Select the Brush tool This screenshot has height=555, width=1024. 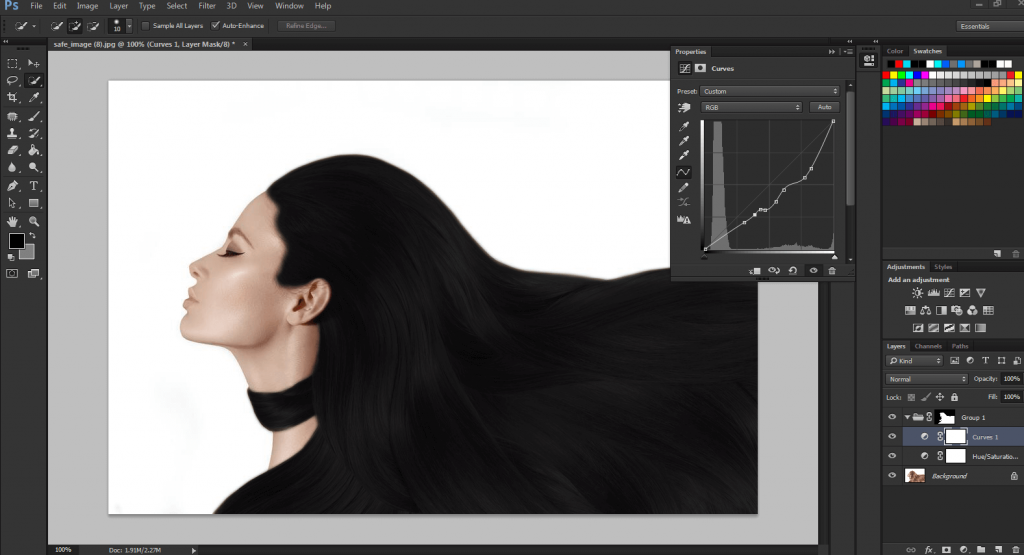tap(34, 116)
